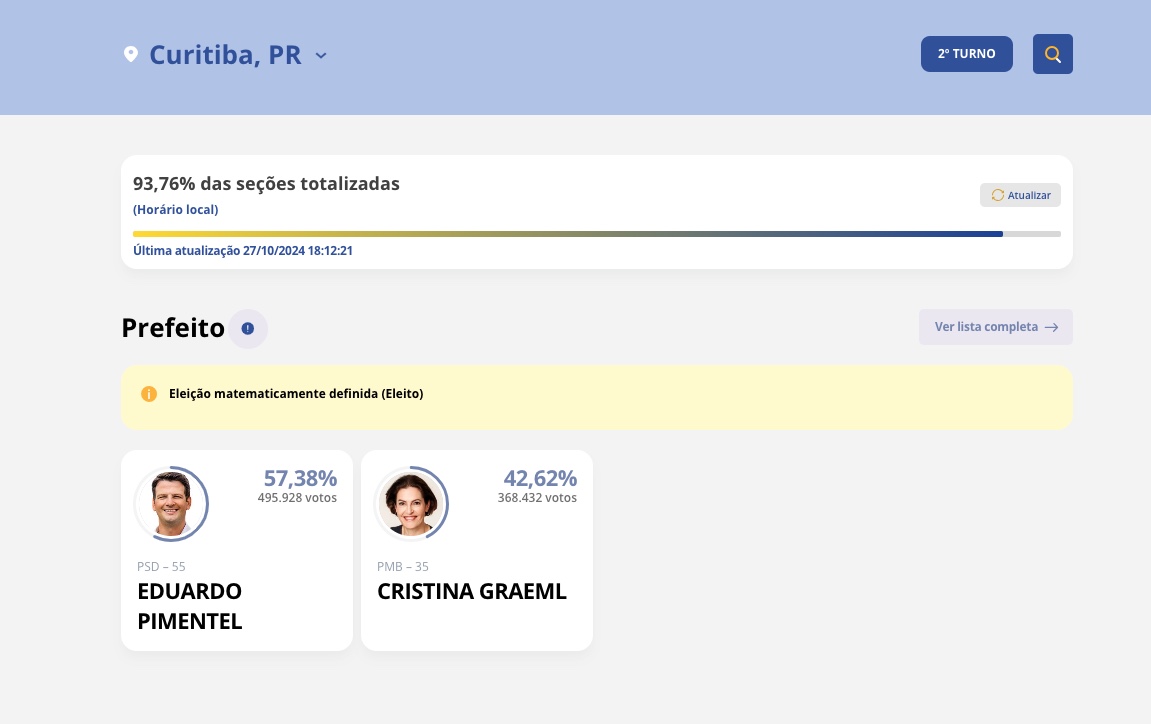This screenshot has width=1151, height=724.
Task: Click the Horário local link
Action: coord(175,210)
